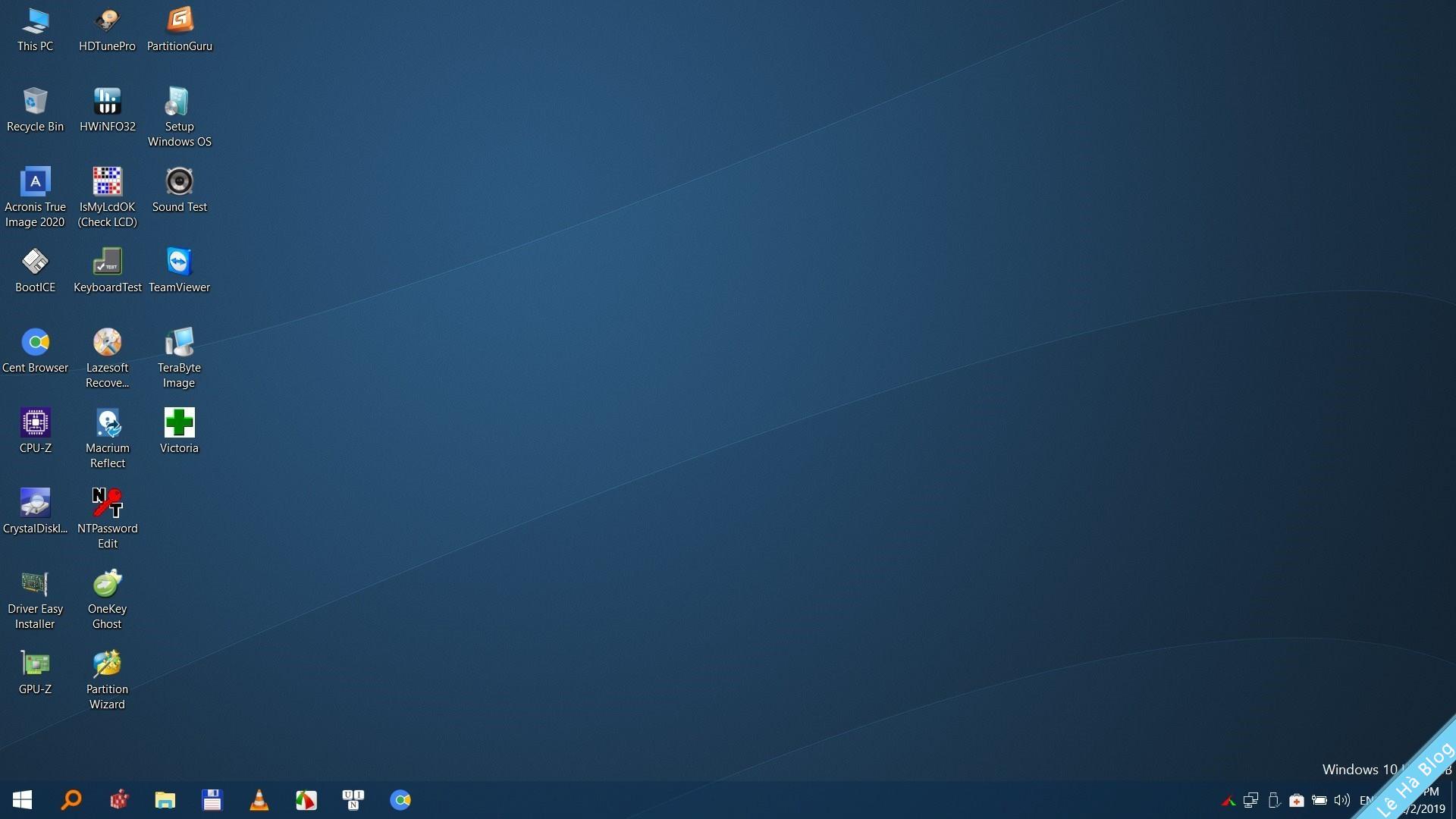Screen dimensions: 1456x819
Task: Toggle the sound/volume tray icon
Action: (1340, 799)
